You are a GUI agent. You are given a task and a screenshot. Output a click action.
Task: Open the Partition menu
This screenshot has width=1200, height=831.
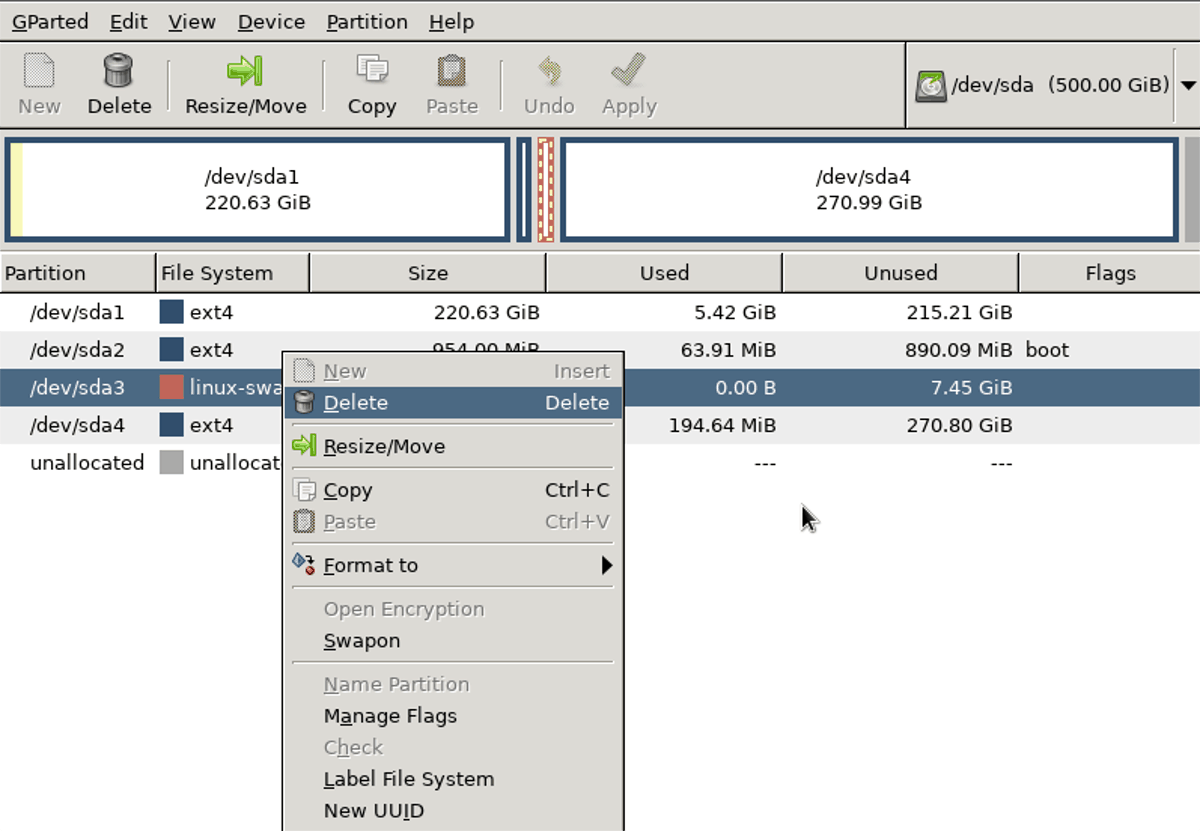coord(367,21)
